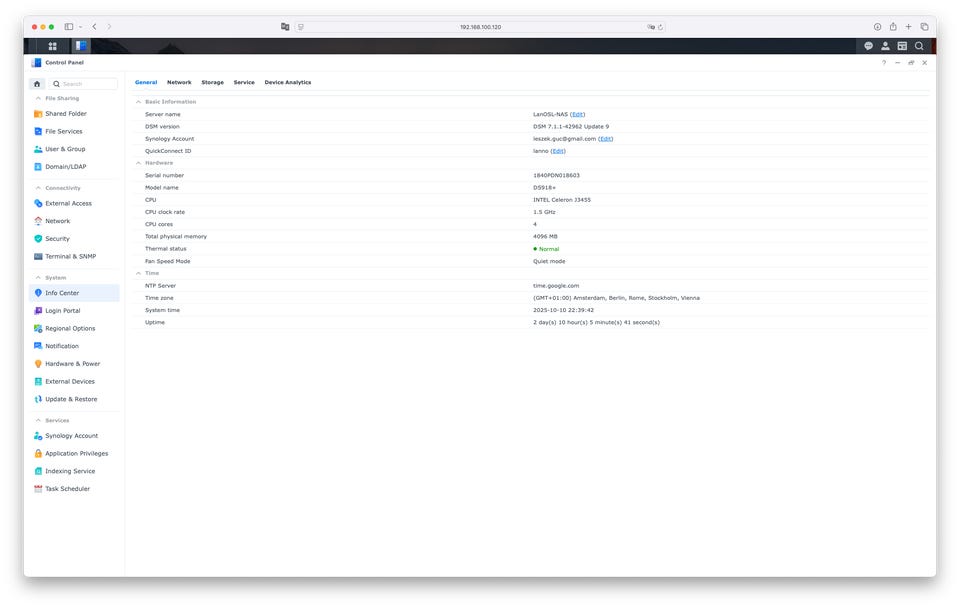The height and width of the screenshot is (608, 960).
Task: Select Info Center in sidebar
Action: (x=74, y=293)
